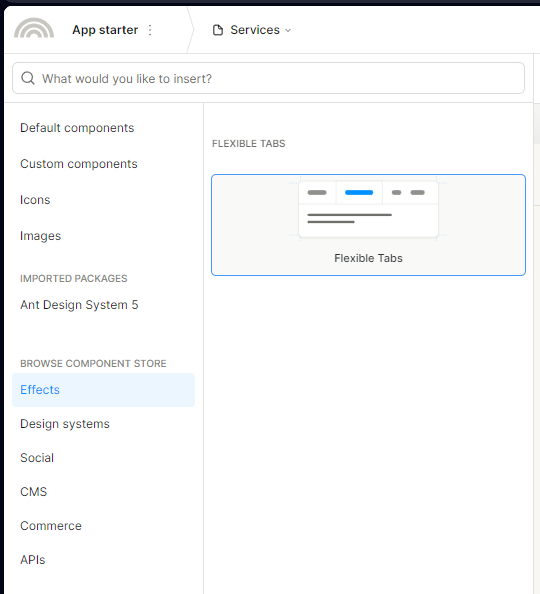
Task: Insert the Flexible Tabs component card
Action: coord(368,225)
